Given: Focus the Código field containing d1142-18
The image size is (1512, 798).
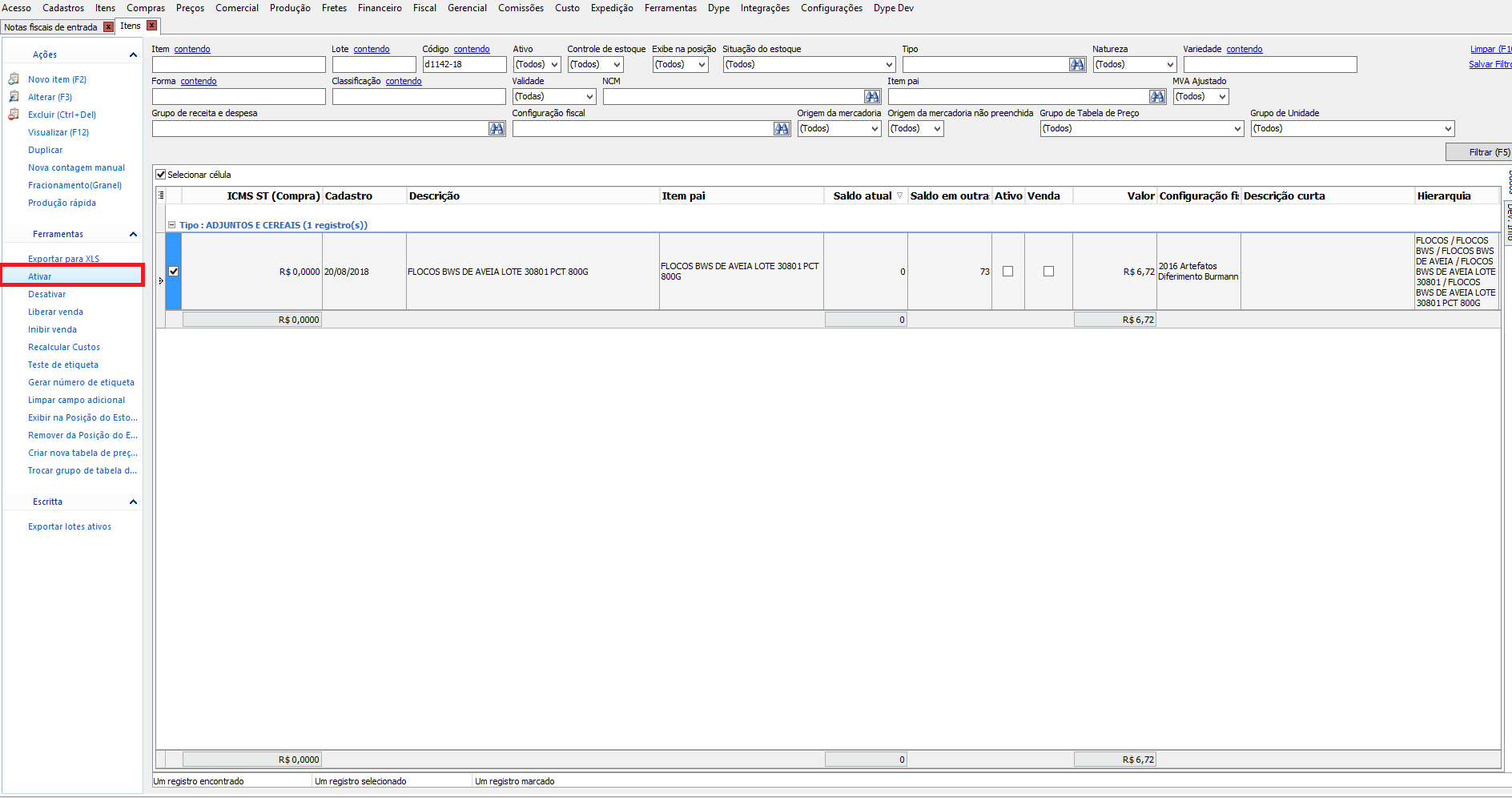Looking at the screenshot, I should click(x=464, y=64).
